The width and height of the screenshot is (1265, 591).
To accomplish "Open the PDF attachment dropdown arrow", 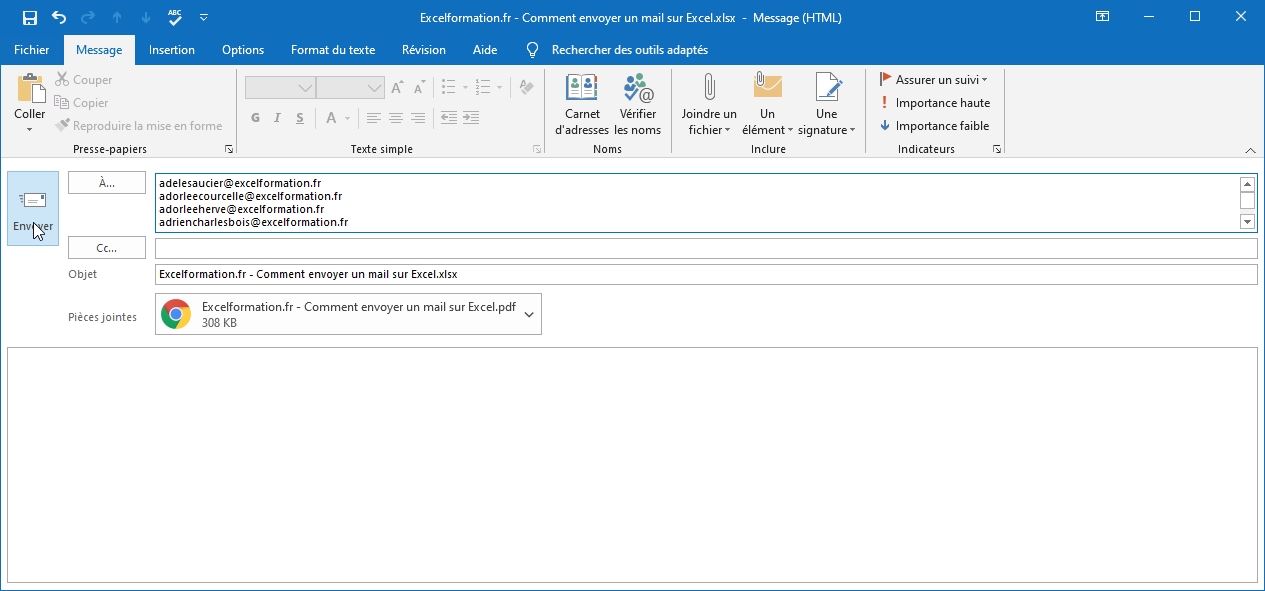I will pyautogui.click(x=529, y=314).
